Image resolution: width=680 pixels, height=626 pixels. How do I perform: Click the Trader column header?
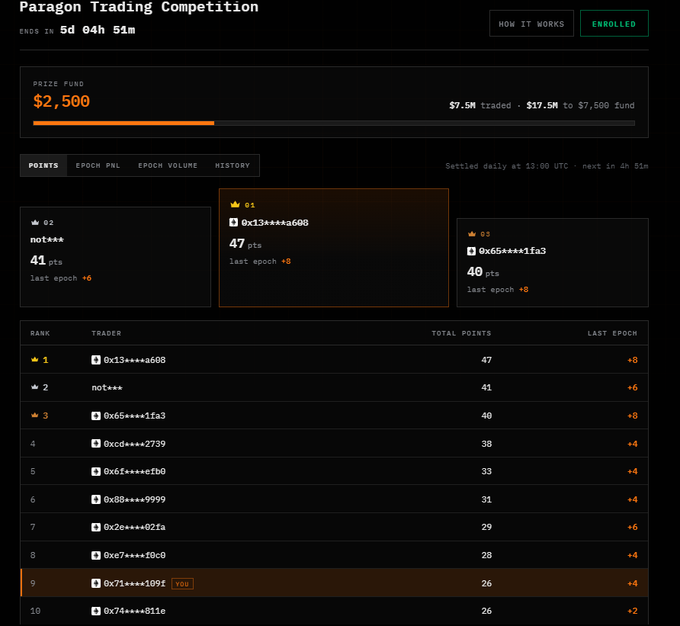pyautogui.click(x=106, y=333)
